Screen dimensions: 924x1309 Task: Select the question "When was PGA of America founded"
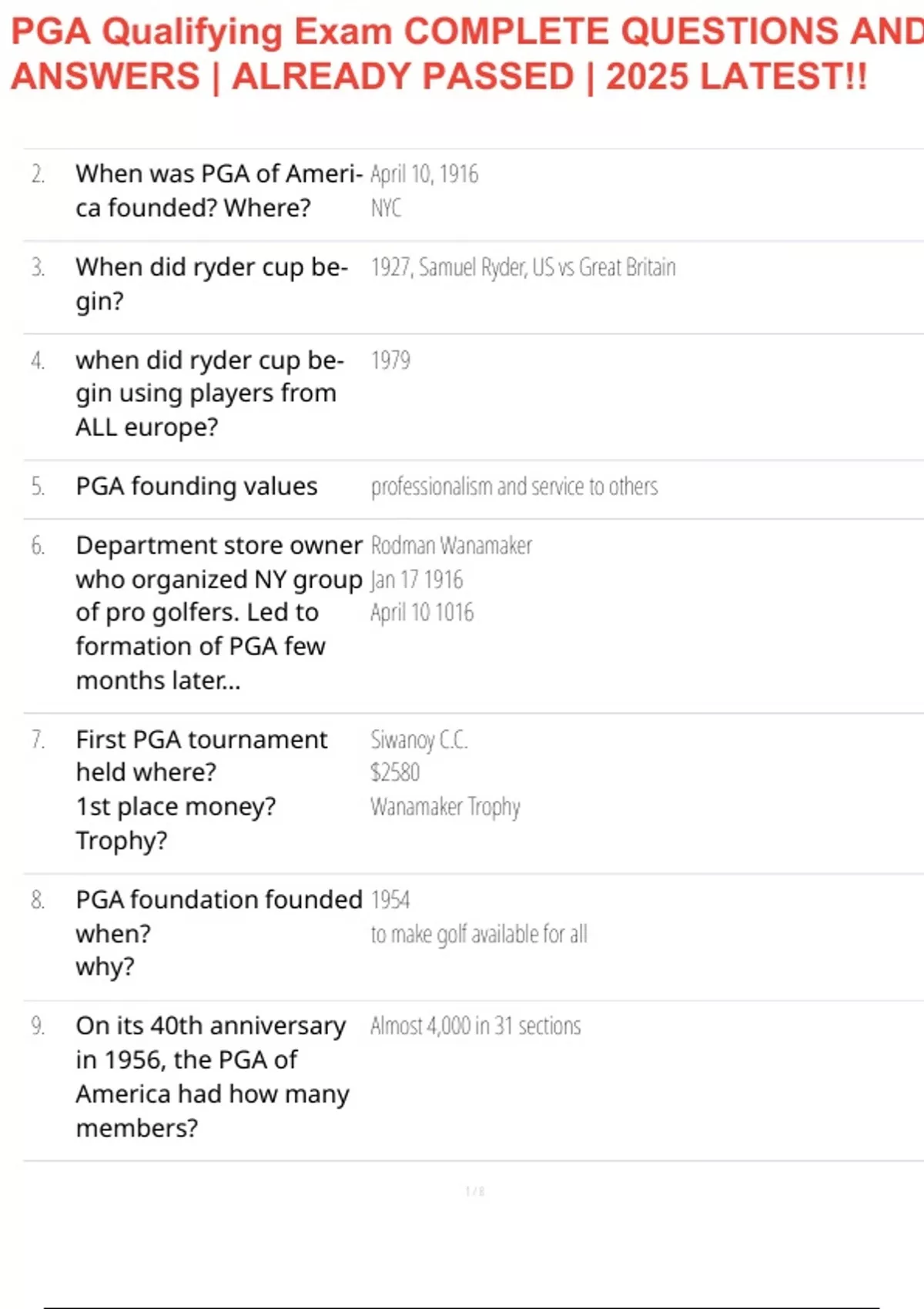[x=218, y=190]
